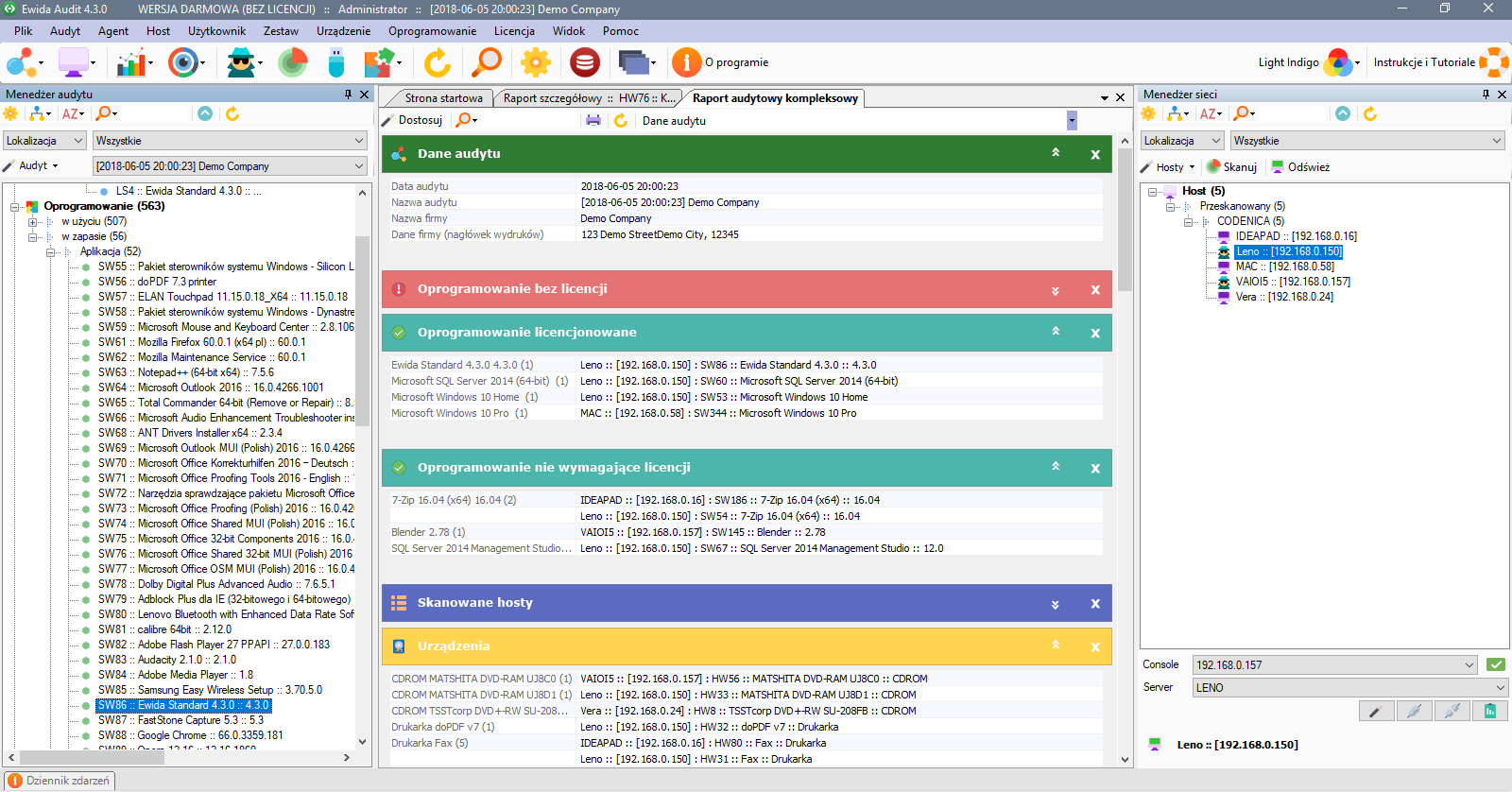1512x792 pixels.
Task: Click the USB drive icon in toolbar
Action: point(335,62)
